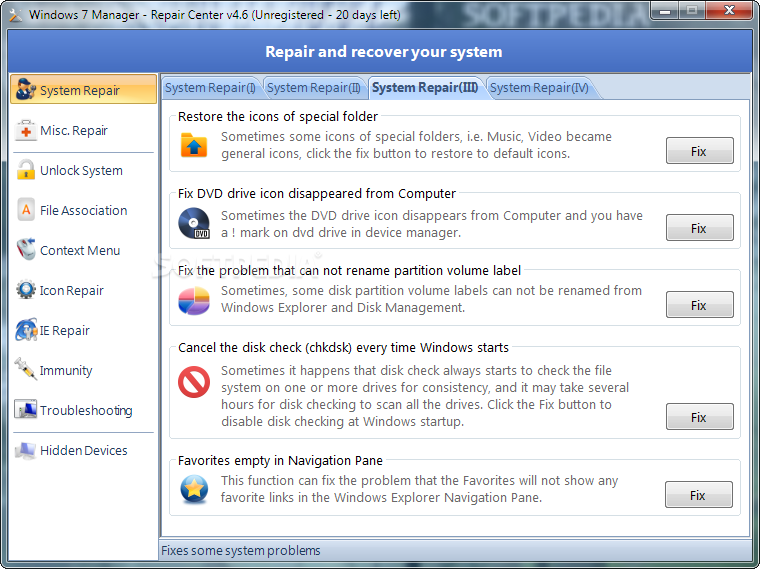Open Immunity in sidebar
760x569 pixels.
click(x=83, y=370)
